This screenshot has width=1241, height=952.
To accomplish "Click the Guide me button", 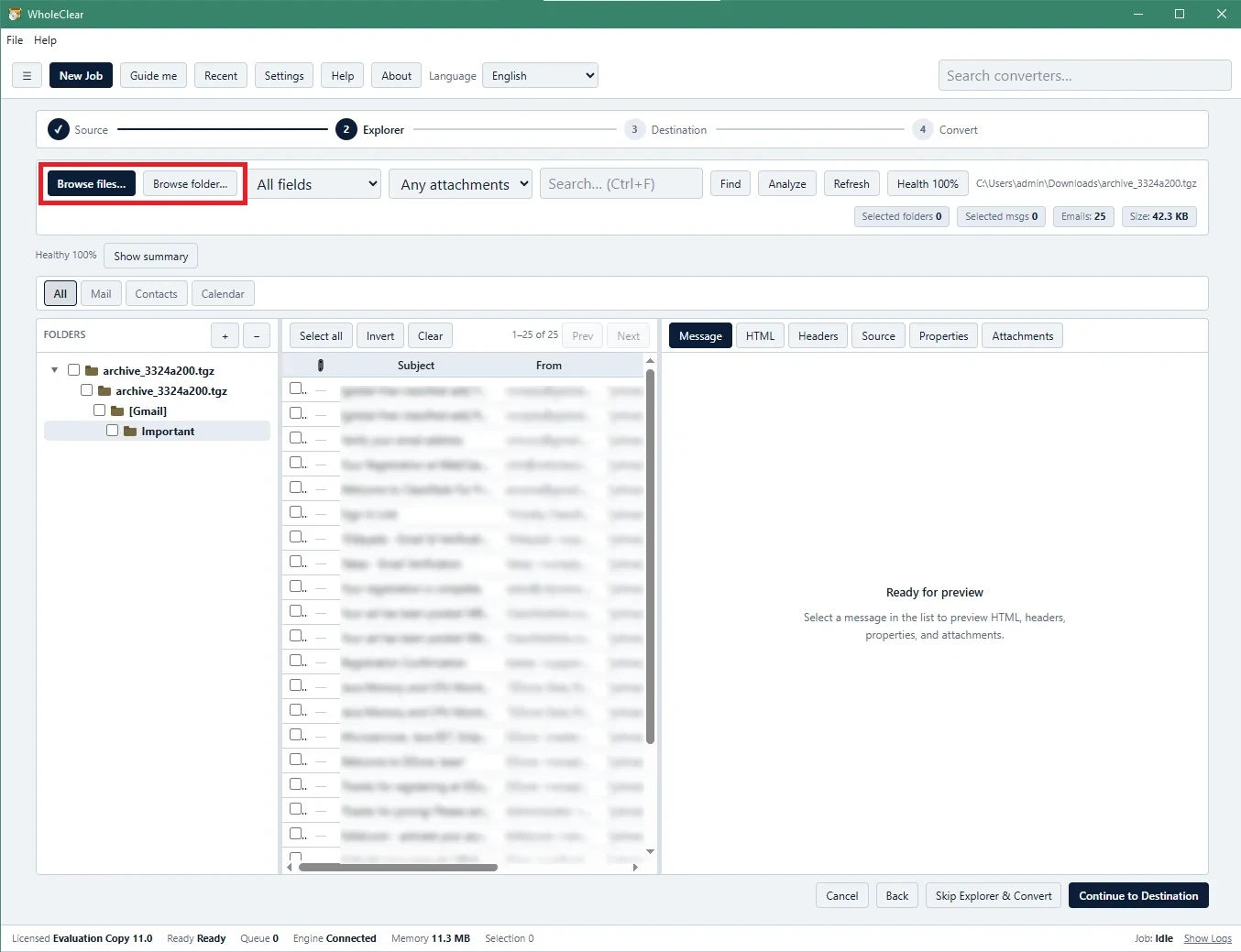I will (153, 76).
